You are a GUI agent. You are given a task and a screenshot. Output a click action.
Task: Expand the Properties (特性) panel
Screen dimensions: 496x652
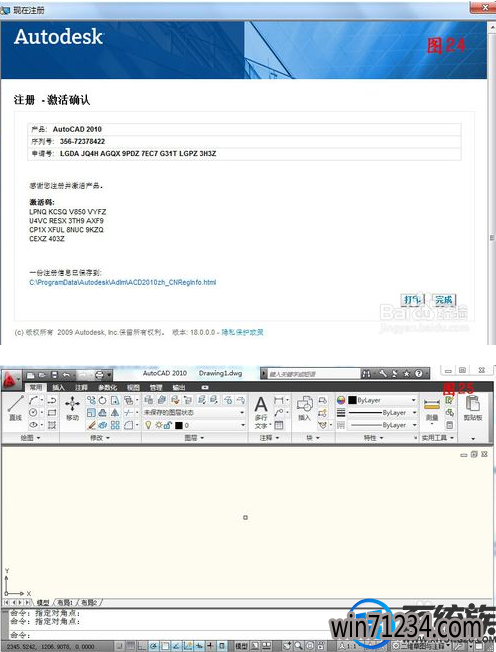(x=373, y=437)
